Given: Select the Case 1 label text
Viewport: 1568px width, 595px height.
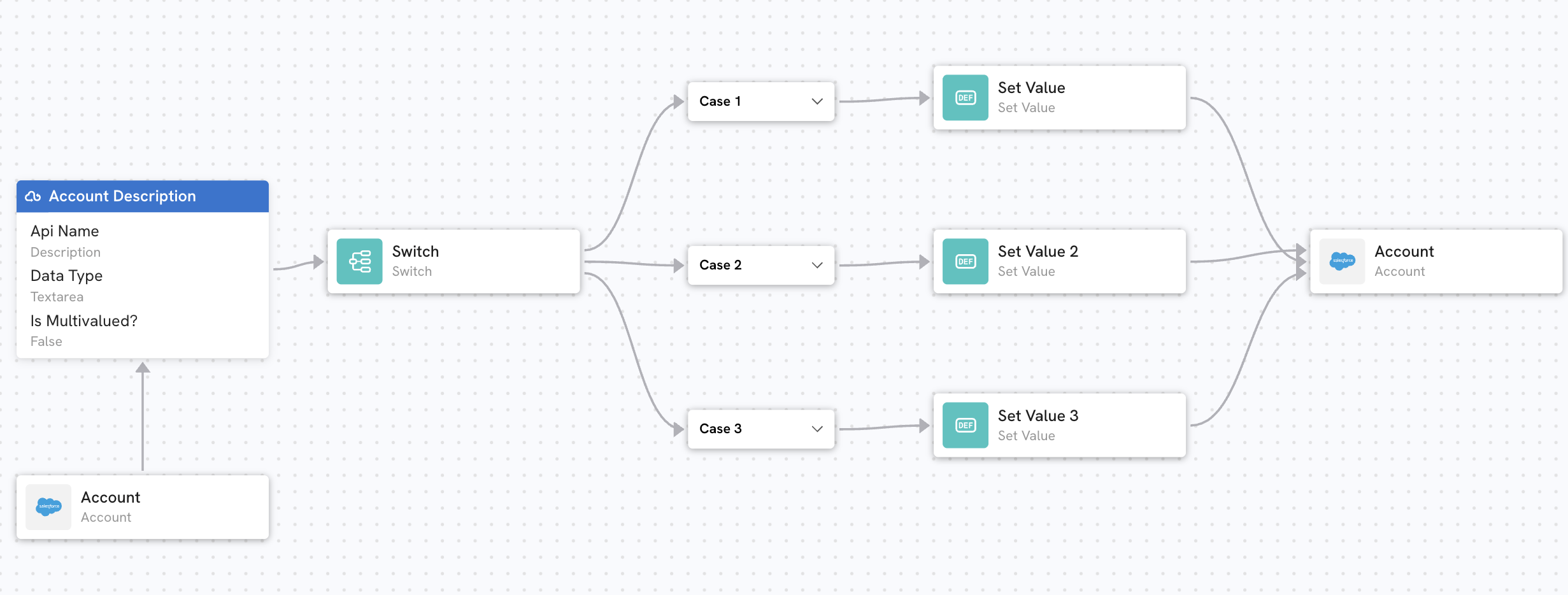Looking at the screenshot, I should [x=720, y=101].
